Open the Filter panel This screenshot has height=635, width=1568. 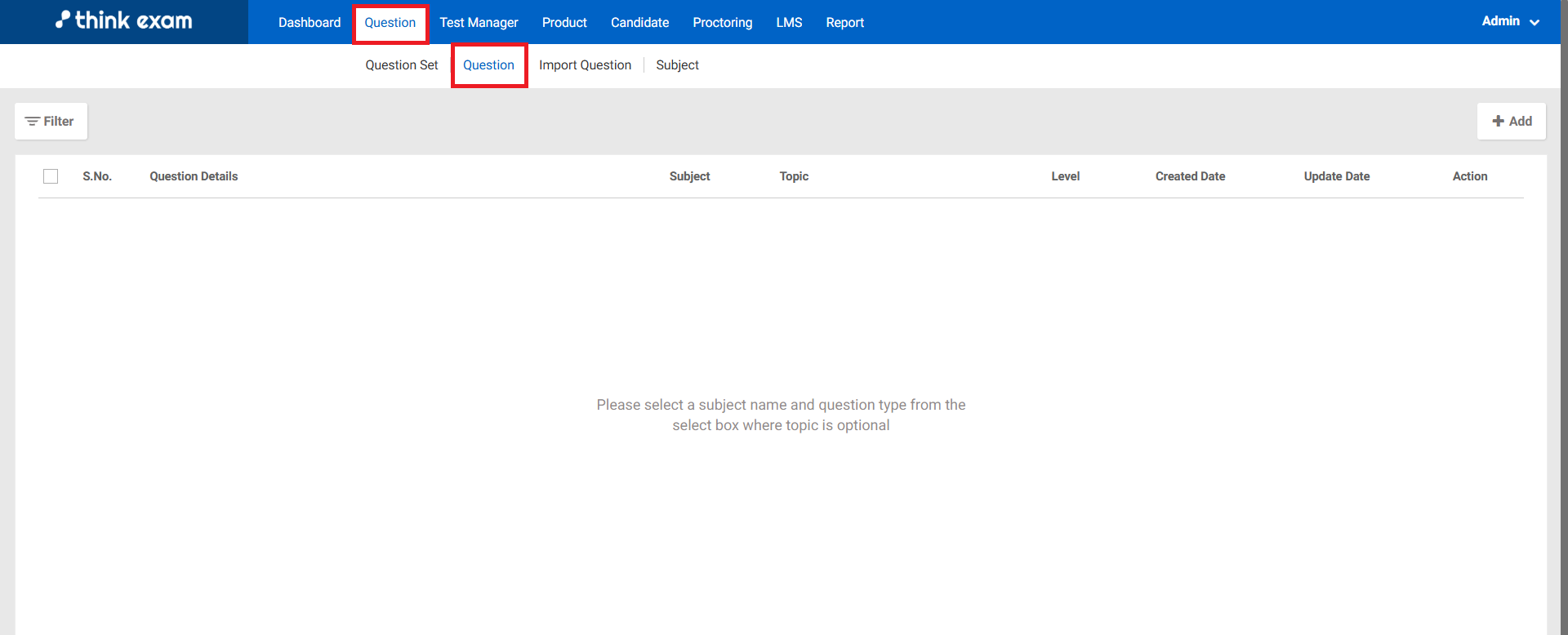click(51, 121)
